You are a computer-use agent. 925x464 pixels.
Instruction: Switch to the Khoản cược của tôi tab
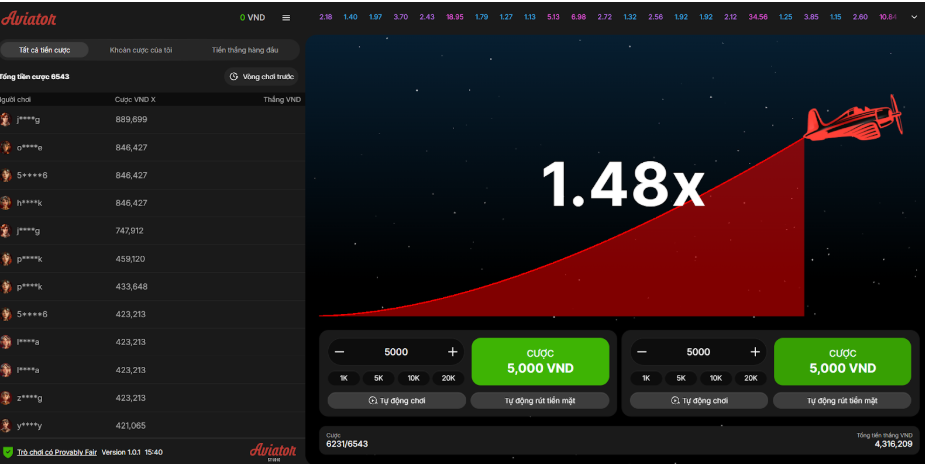(x=141, y=50)
